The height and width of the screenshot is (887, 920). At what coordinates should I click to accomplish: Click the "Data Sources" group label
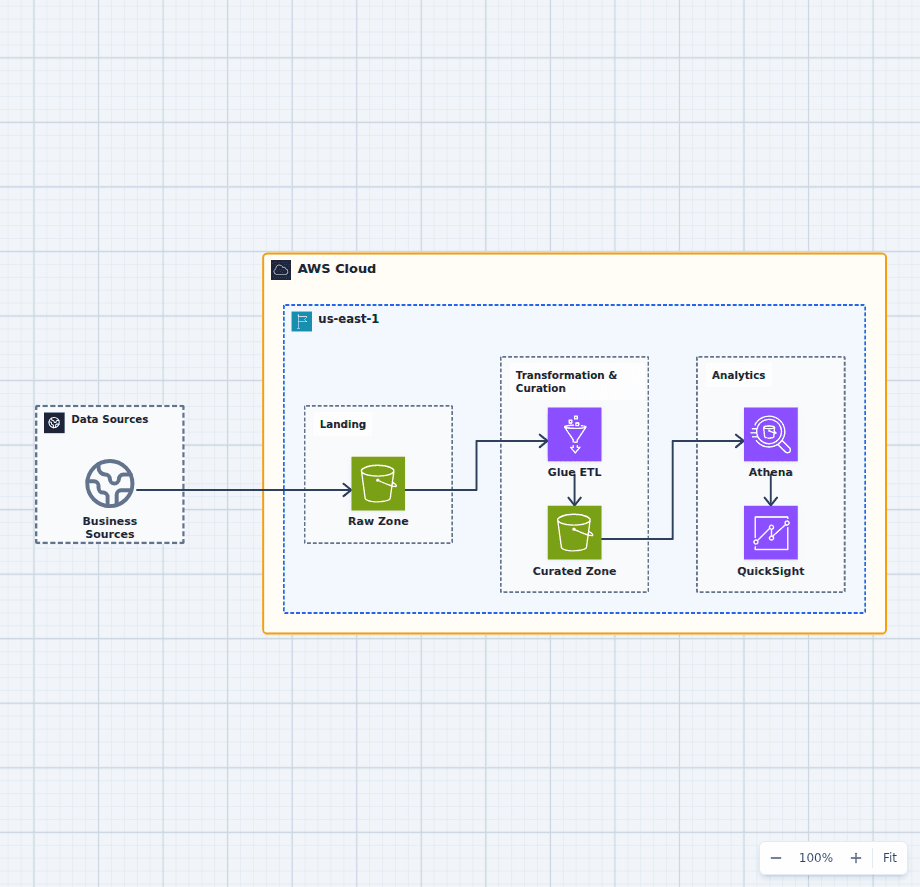pyautogui.click(x=110, y=419)
